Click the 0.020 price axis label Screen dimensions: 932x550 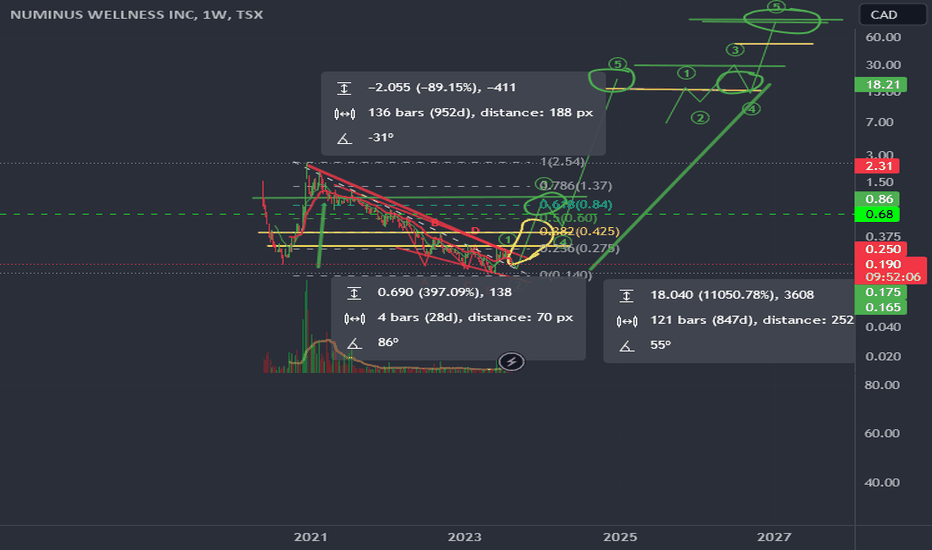pyautogui.click(x=883, y=356)
